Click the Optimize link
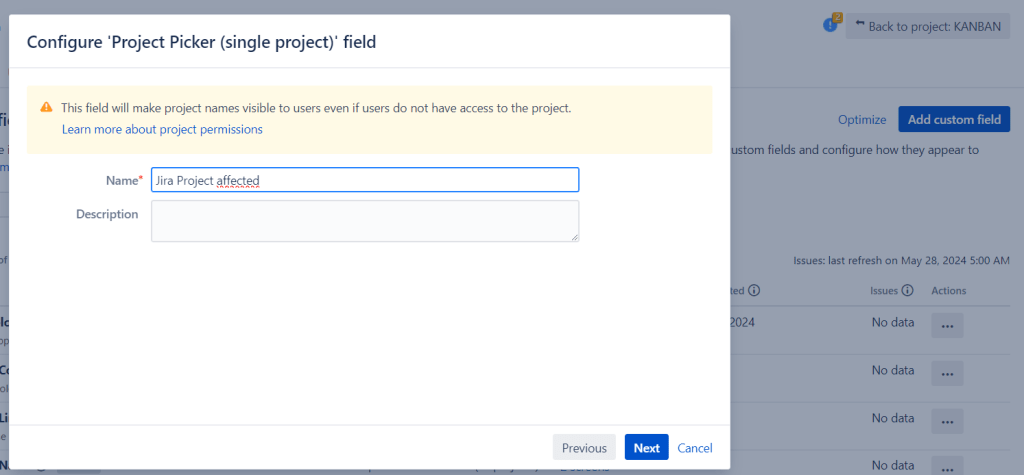This screenshot has height=475, width=1024. pos(862,120)
